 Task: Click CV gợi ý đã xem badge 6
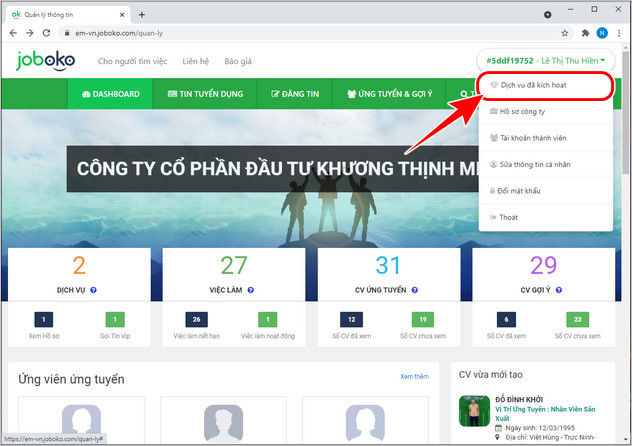(x=506, y=319)
